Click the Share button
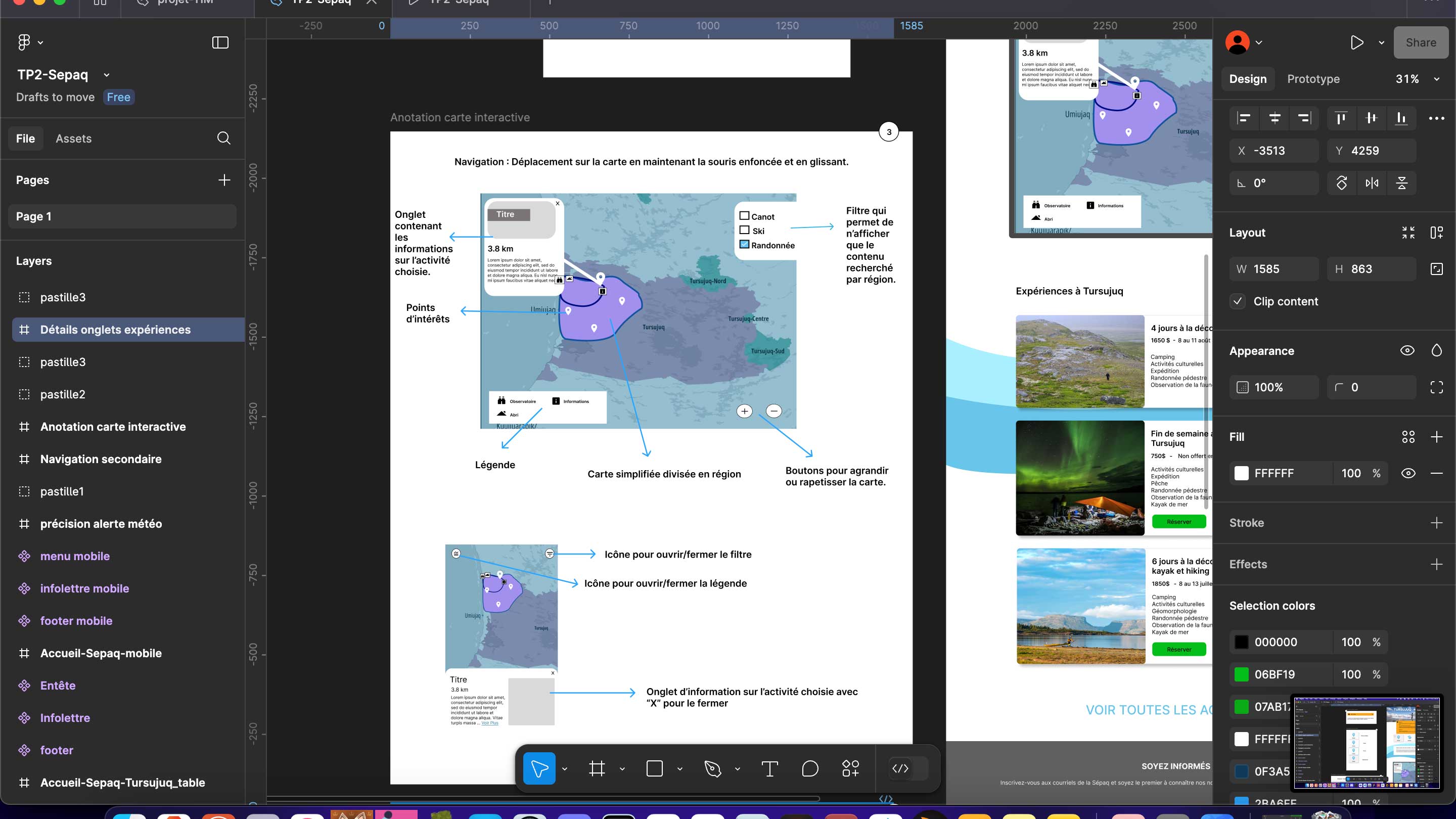 coord(1421,42)
